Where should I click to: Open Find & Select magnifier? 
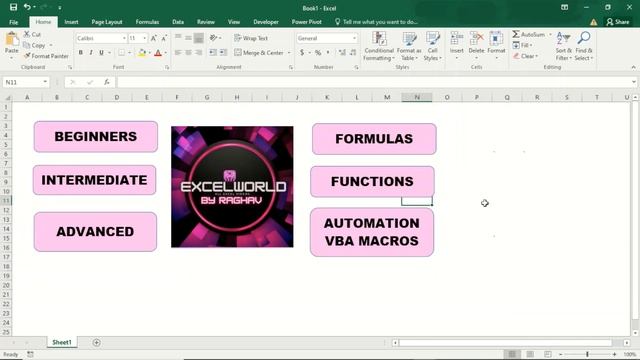tap(584, 46)
